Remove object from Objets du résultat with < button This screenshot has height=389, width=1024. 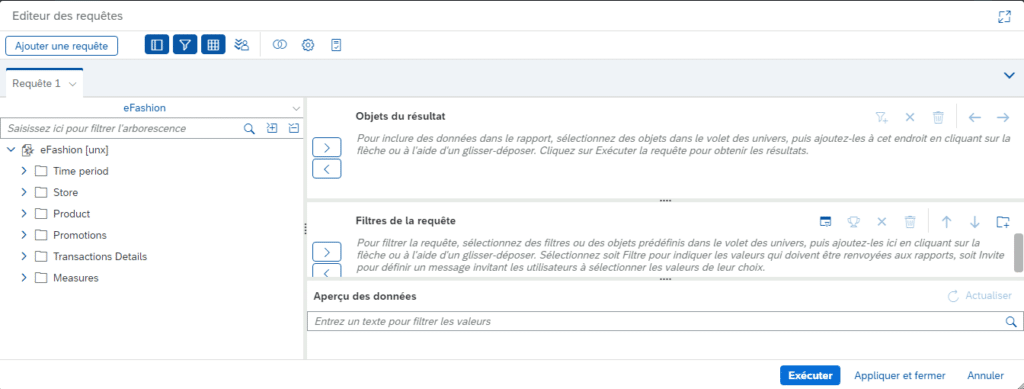(327, 169)
